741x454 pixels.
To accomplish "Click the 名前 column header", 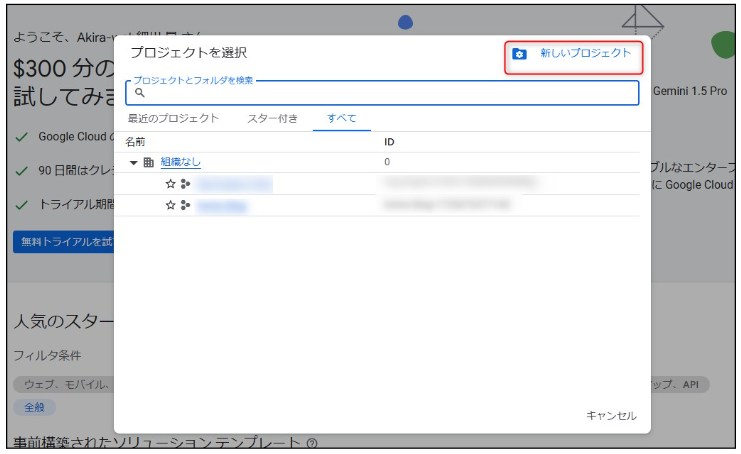I will tap(135, 142).
